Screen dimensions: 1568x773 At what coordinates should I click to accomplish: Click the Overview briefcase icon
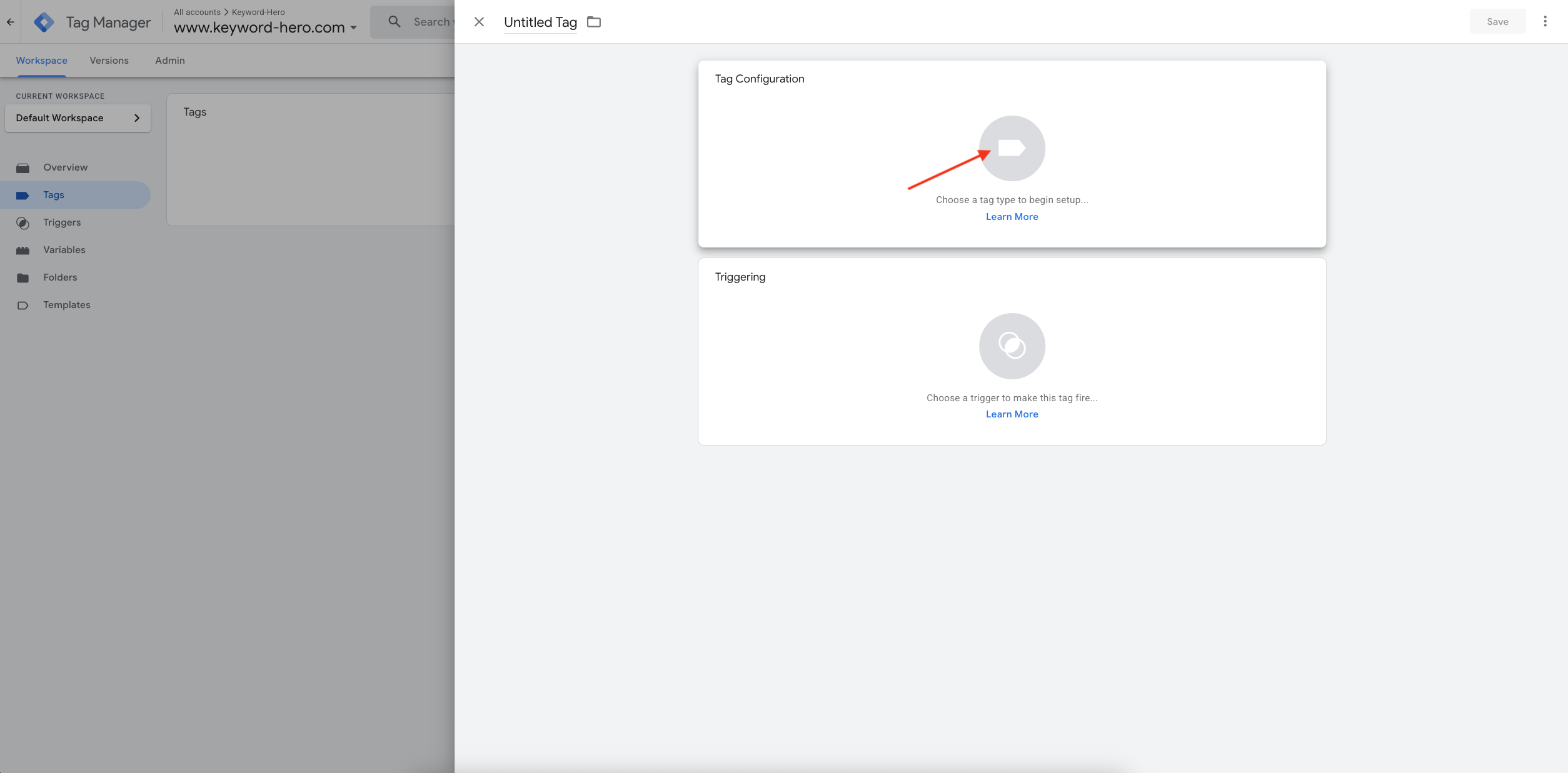23,168
